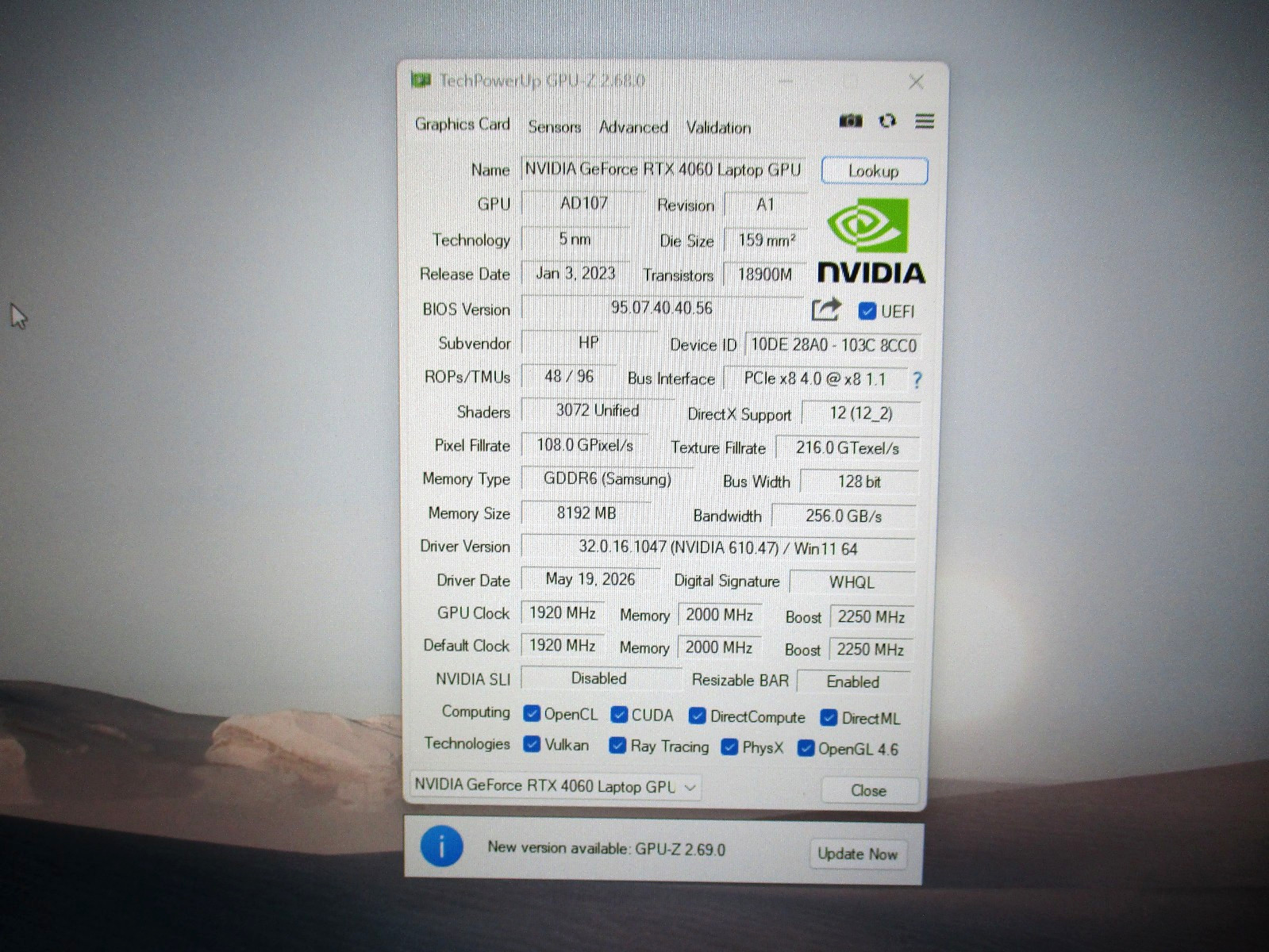Screen dimensions: 1269x952
Task: Open the GPU selection dropdown
Action: click(556, 786)
